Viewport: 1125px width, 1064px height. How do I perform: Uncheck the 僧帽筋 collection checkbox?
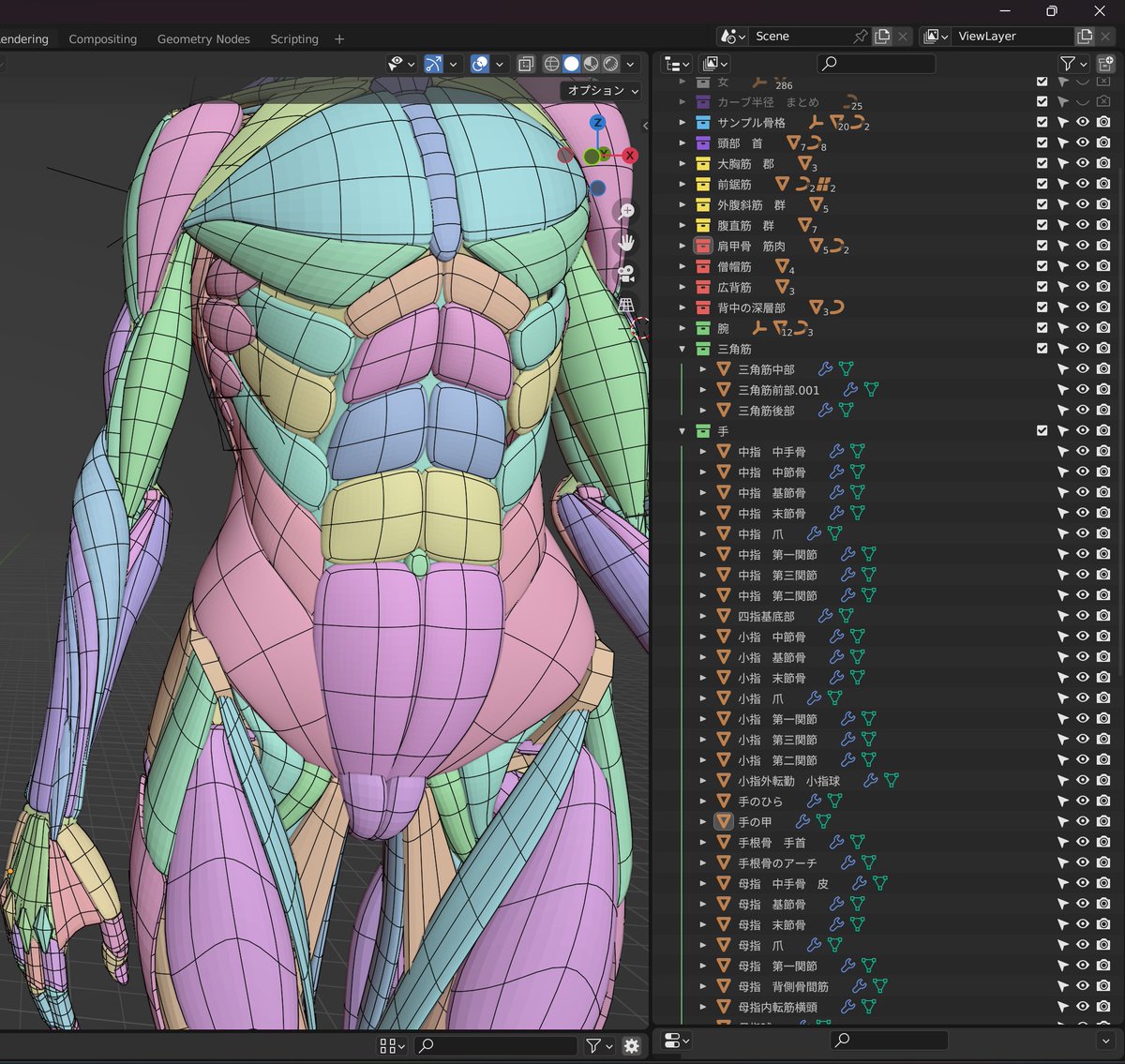(x=1042, y=266)
